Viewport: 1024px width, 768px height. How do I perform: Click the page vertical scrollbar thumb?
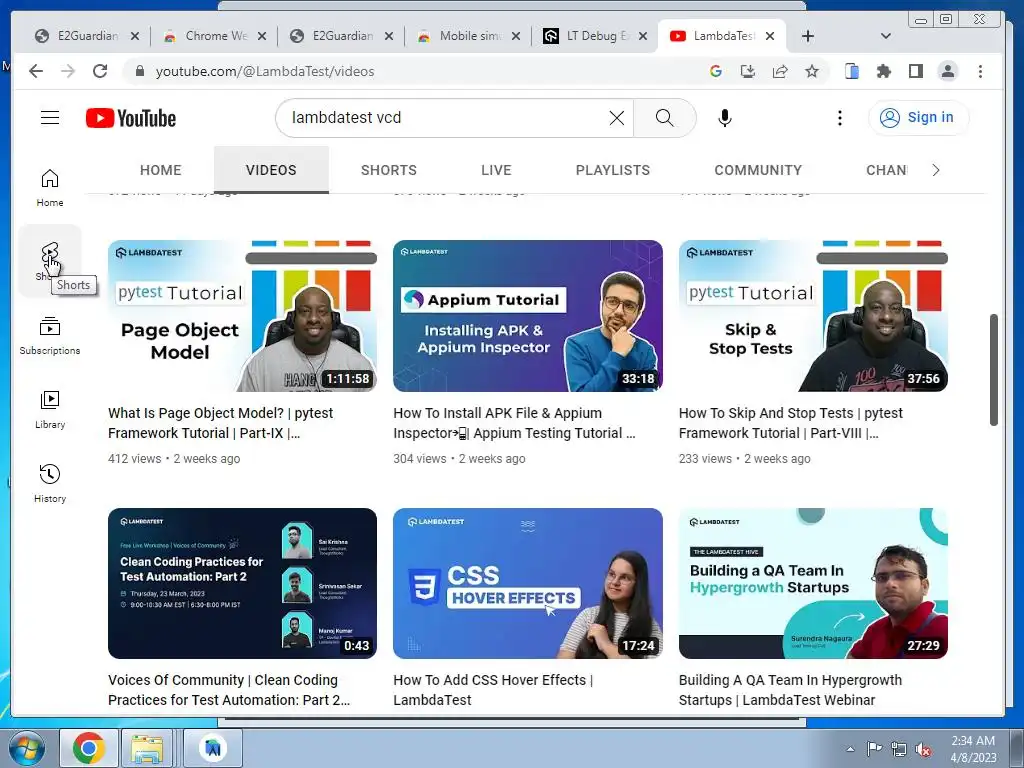pos(993,370)
